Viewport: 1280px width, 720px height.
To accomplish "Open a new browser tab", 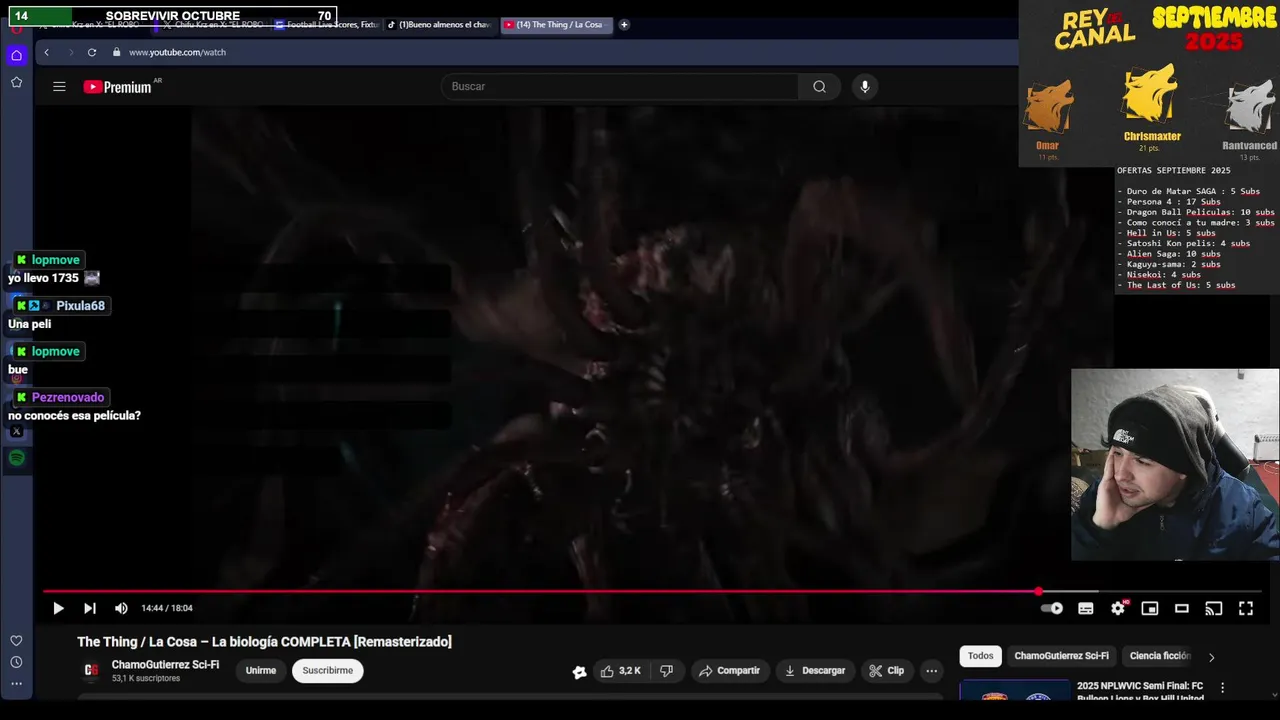I will (624, 25).
